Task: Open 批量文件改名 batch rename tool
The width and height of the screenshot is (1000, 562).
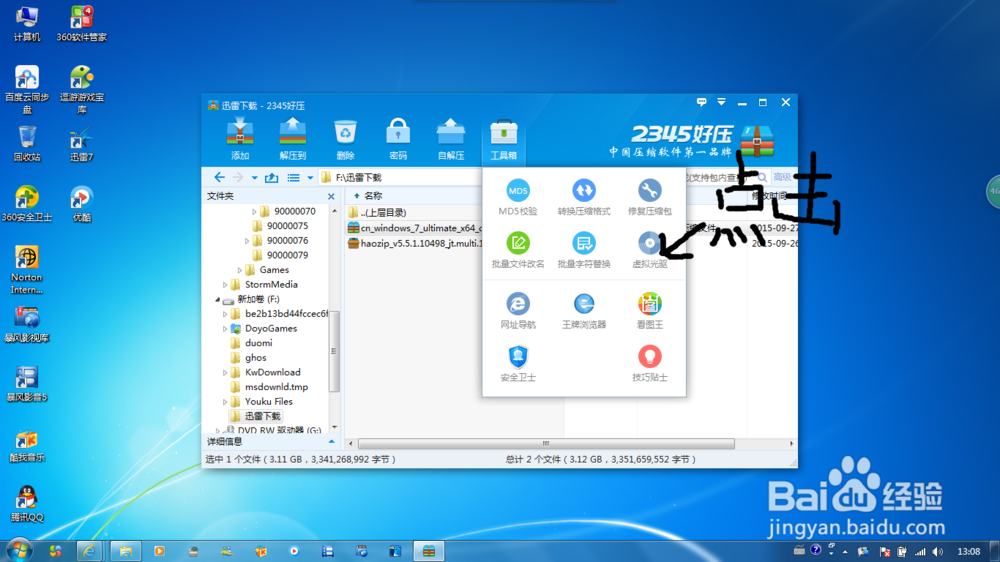Action: tap(518, 249)
